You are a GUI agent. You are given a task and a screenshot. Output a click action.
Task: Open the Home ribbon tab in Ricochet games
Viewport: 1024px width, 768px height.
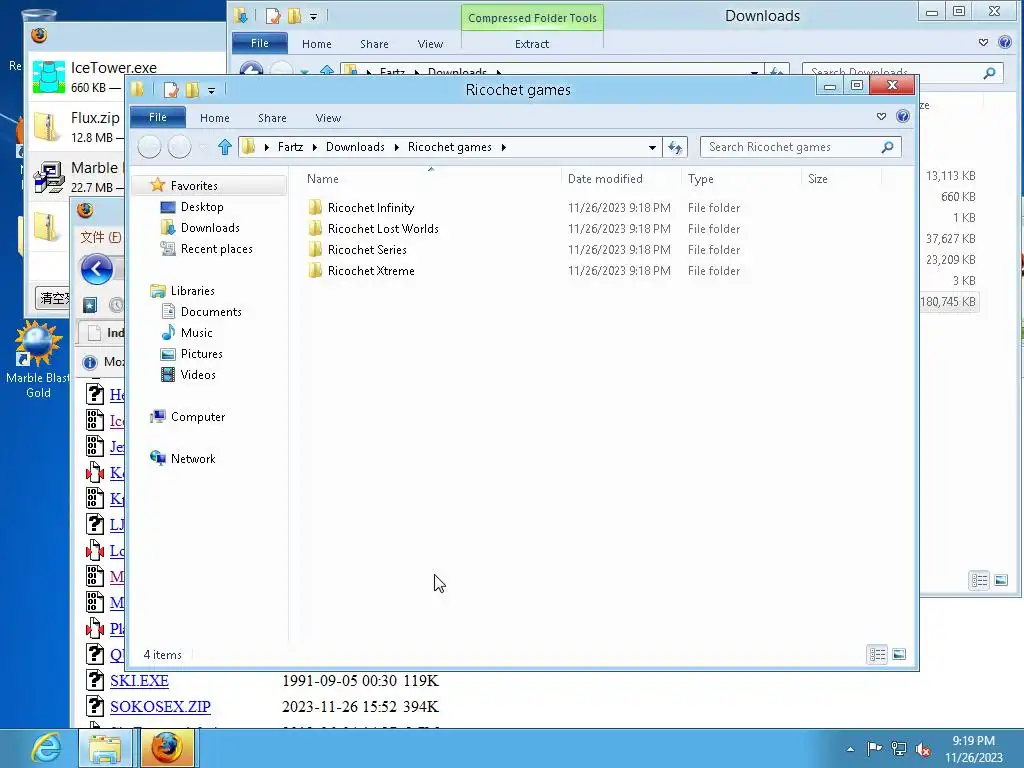pyautogui.click(x=215, y=118)
